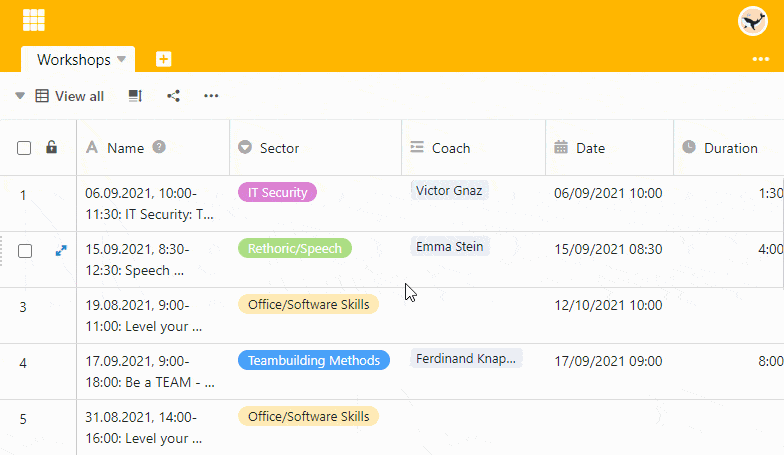
Task: Click the share view icon
Action: (174, 96)
